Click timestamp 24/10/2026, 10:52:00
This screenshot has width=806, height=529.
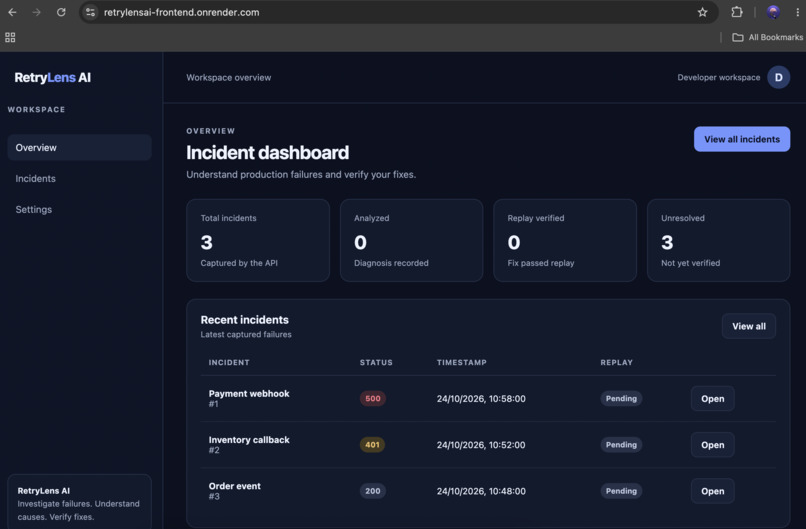click(481, 445)
